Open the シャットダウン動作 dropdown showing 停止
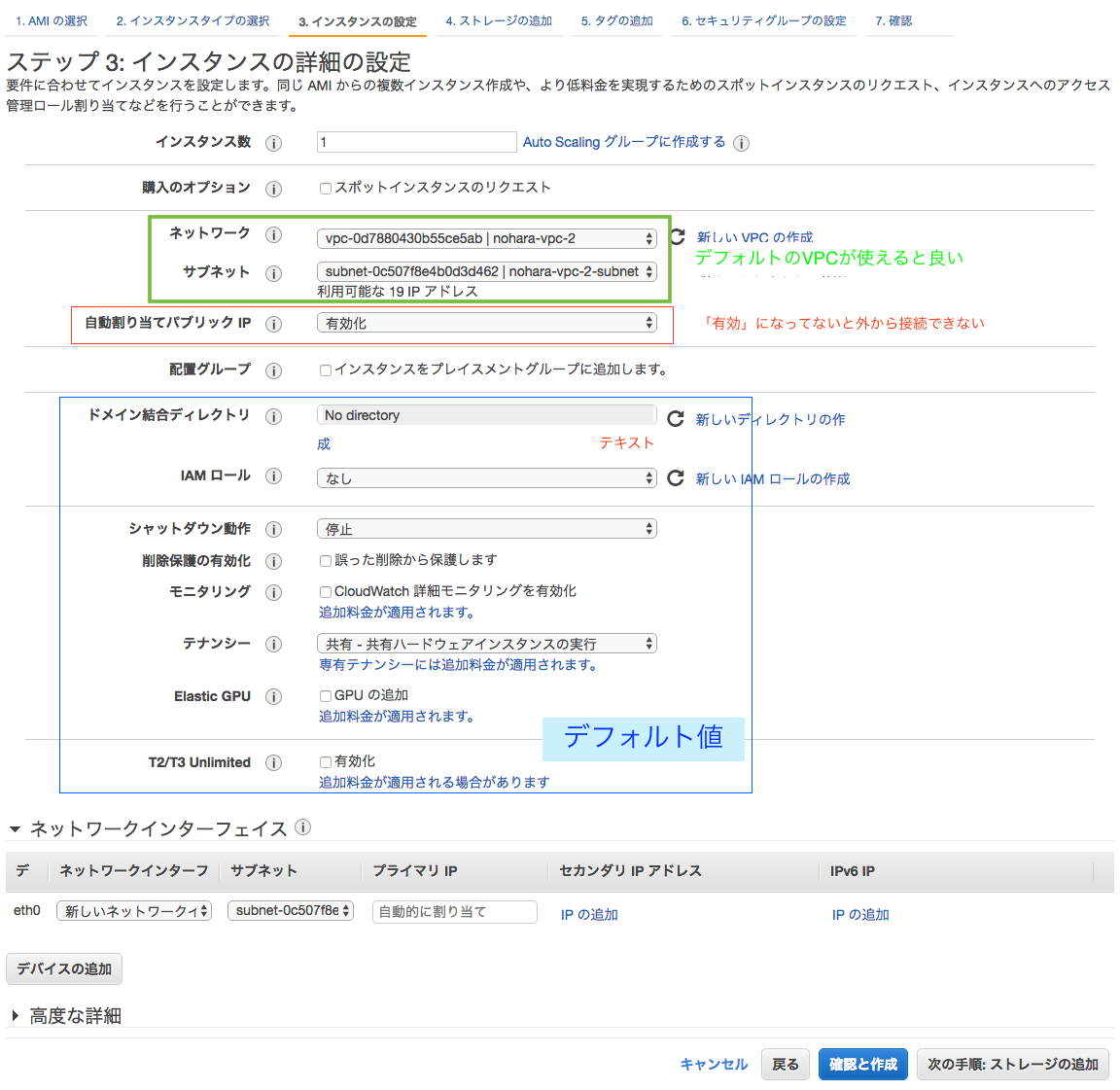 click(x=487, y=528)
